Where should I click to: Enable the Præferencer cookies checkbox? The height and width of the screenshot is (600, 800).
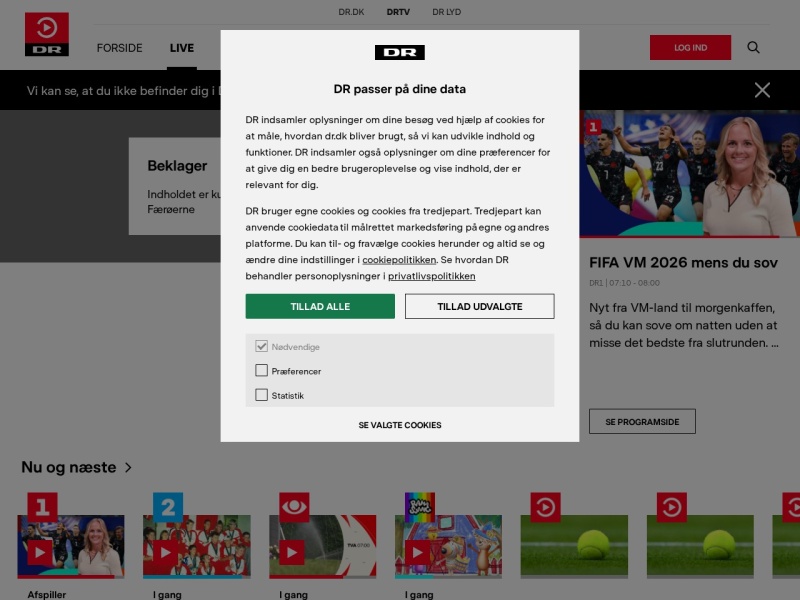tap(261, 370)
